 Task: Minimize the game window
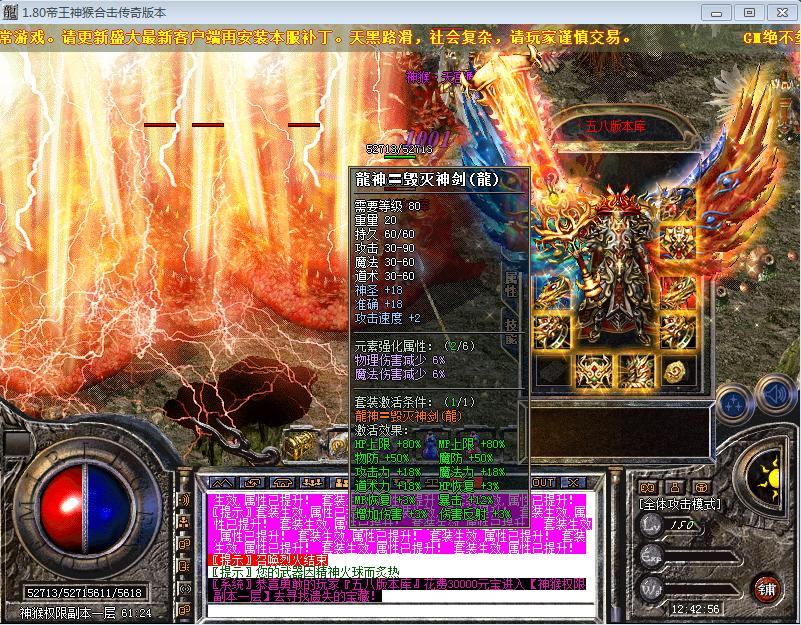[716, 12]
